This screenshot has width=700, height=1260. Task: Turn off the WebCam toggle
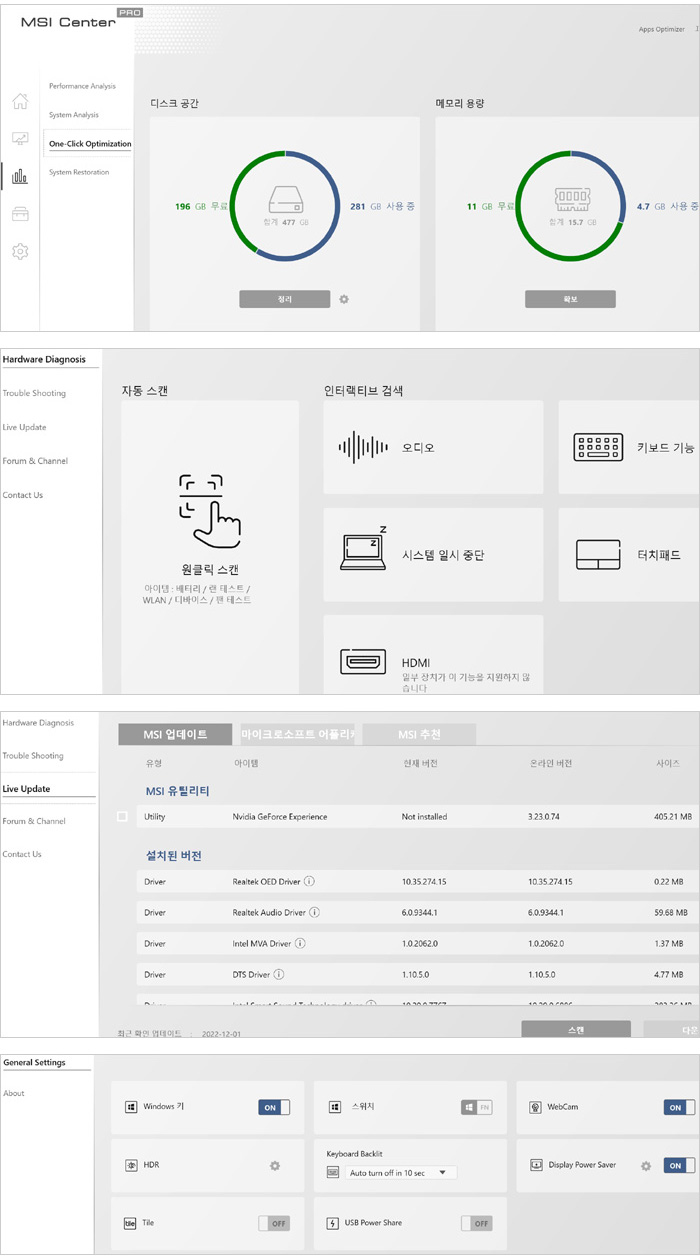679,1107
